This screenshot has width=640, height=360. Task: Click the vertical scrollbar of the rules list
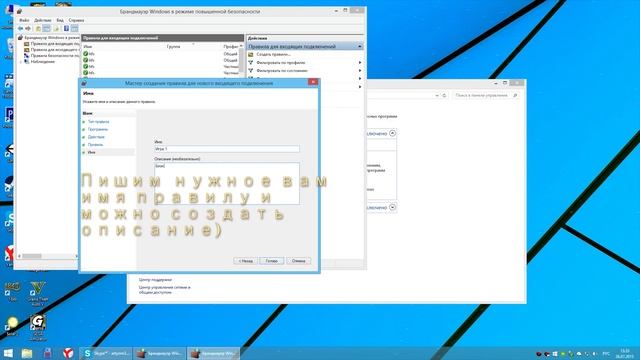point(242,61)
